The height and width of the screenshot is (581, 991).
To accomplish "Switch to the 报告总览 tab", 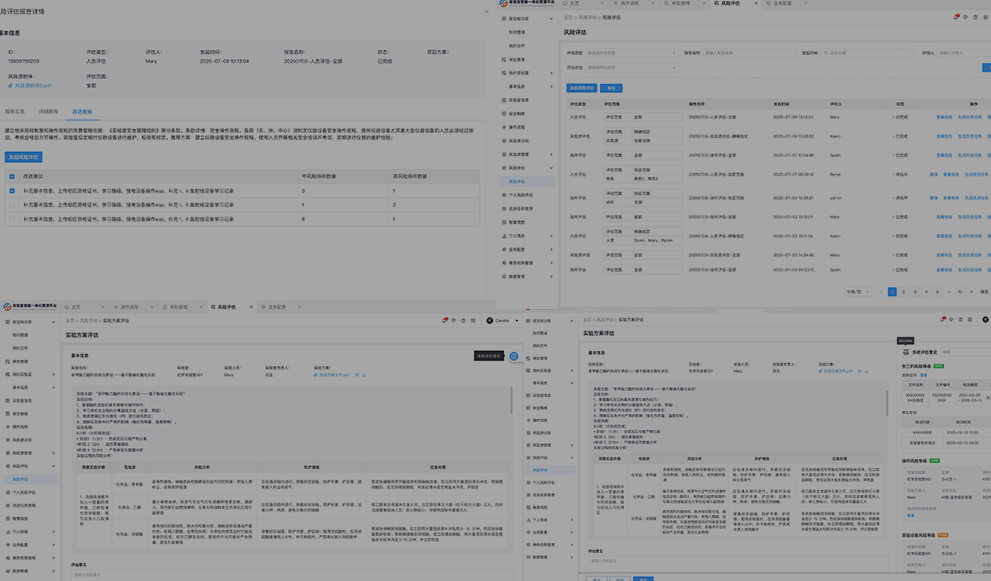I will [x=15, y=112].
